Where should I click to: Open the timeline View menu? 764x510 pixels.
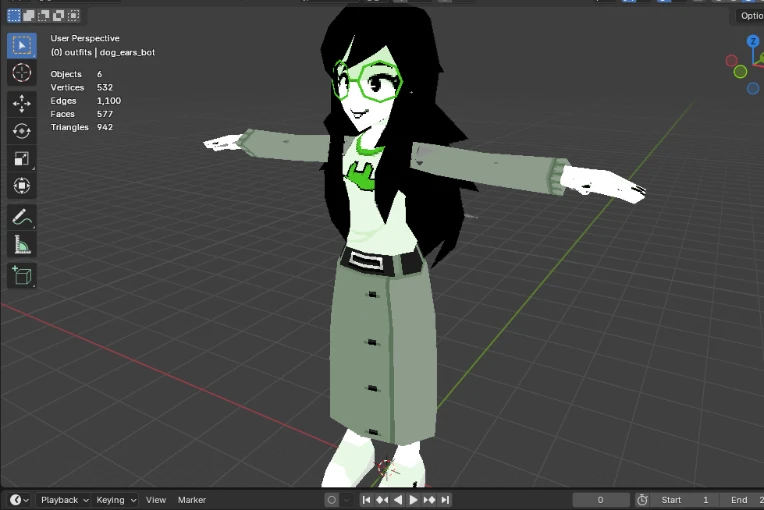[156, 500]
